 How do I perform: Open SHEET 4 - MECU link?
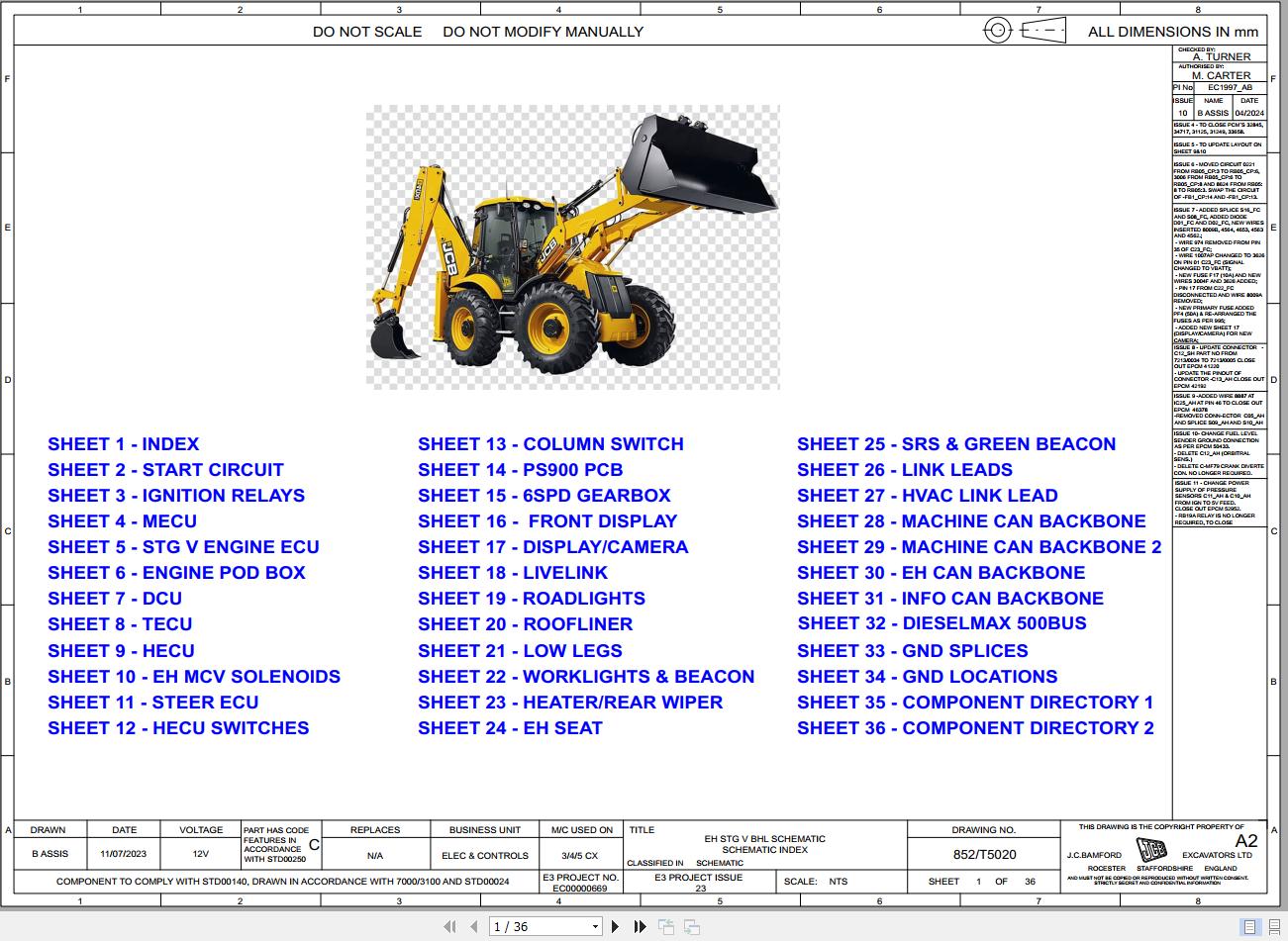[122, 521]
